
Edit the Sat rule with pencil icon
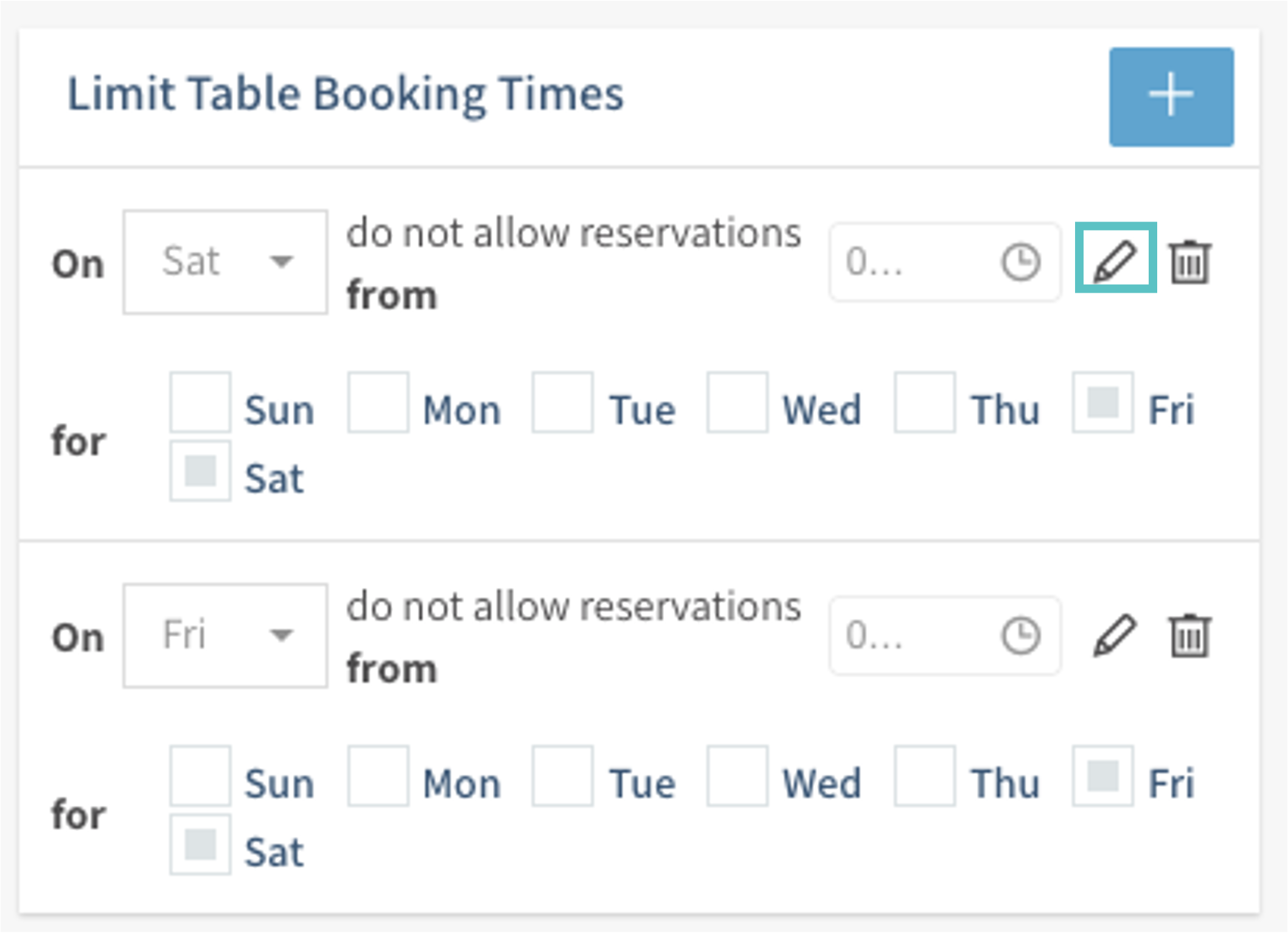[1115, 262]
